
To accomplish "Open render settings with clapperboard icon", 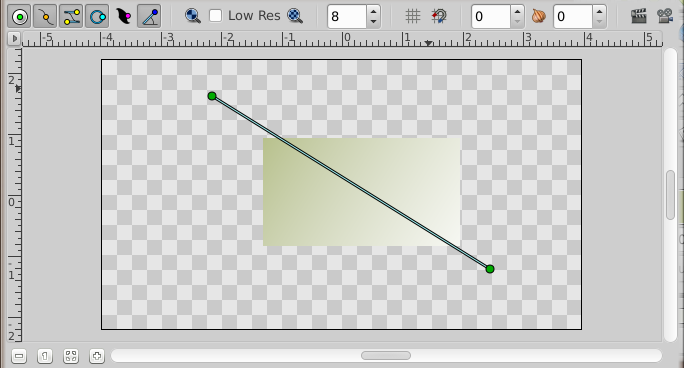I will click(x=639, y=17).
